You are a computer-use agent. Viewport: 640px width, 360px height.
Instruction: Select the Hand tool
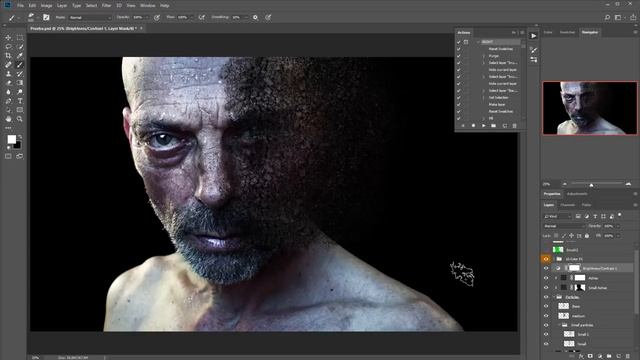[x=8, y=119]
